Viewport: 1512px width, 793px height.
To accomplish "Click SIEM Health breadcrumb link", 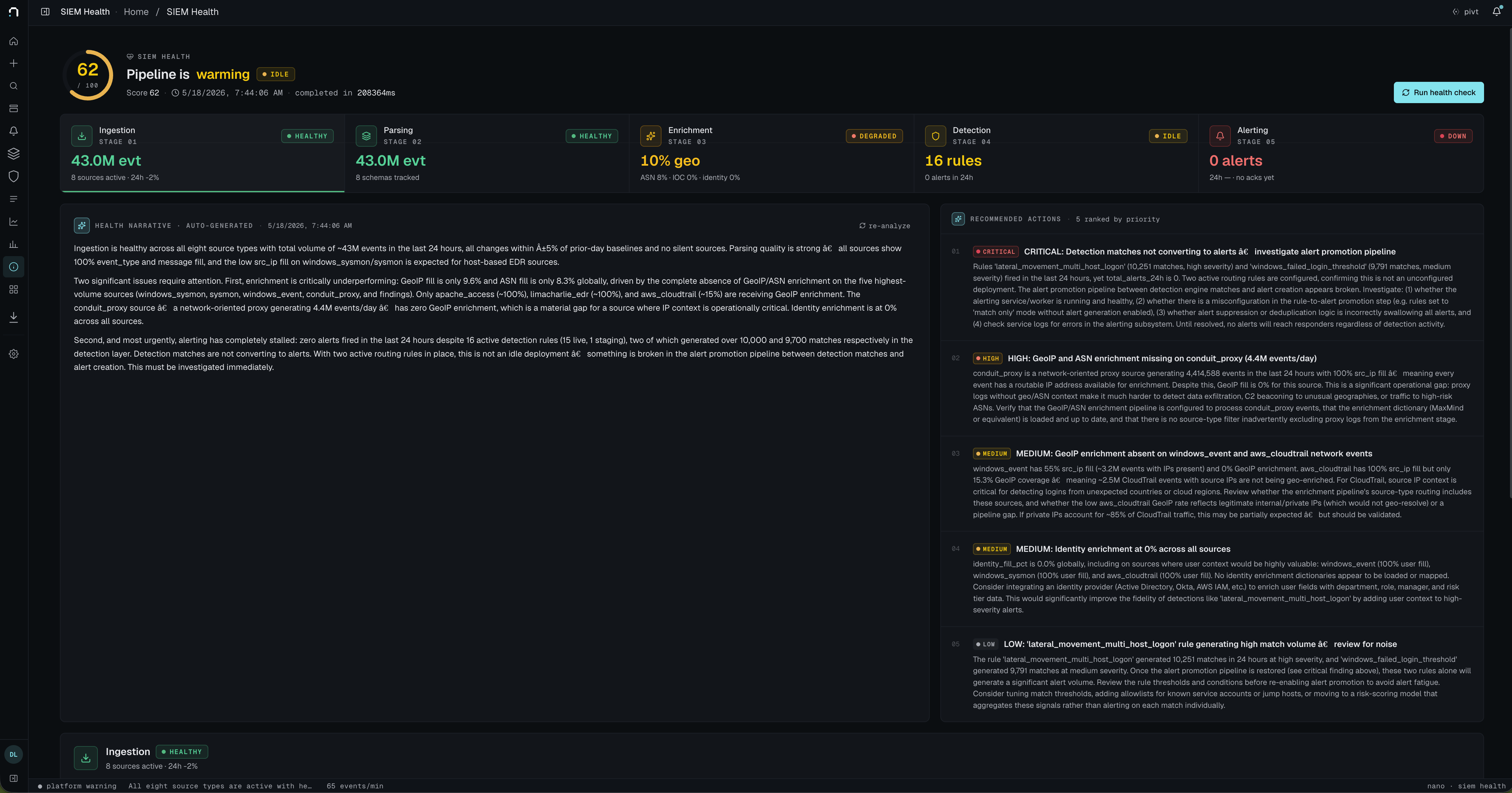I will click(192, 12).
